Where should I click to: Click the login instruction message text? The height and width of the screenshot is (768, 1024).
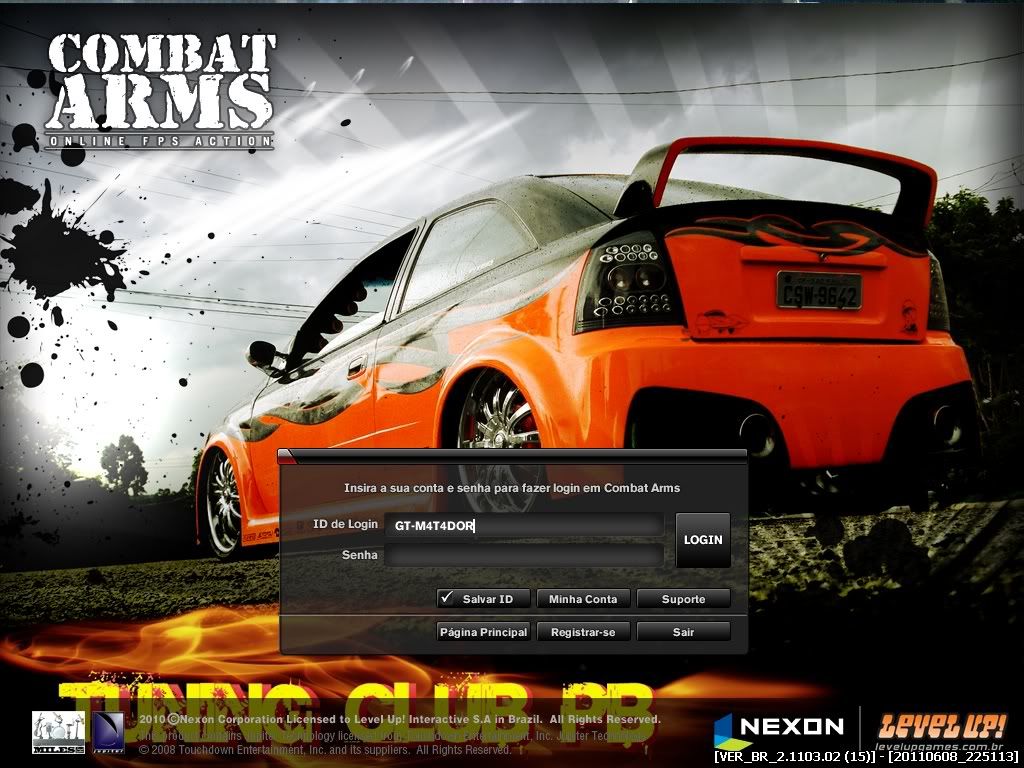pos(511,488)
